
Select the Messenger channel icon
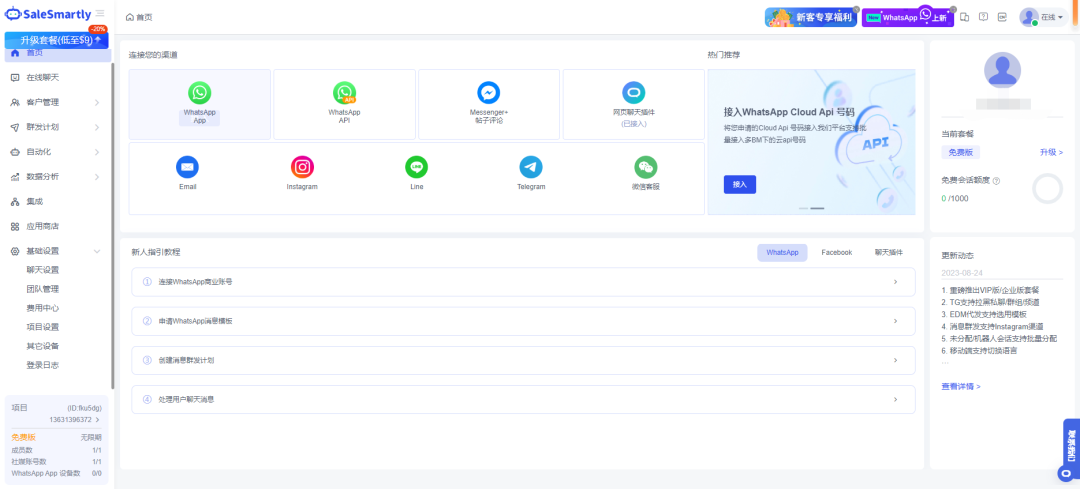tap(489, 93)
